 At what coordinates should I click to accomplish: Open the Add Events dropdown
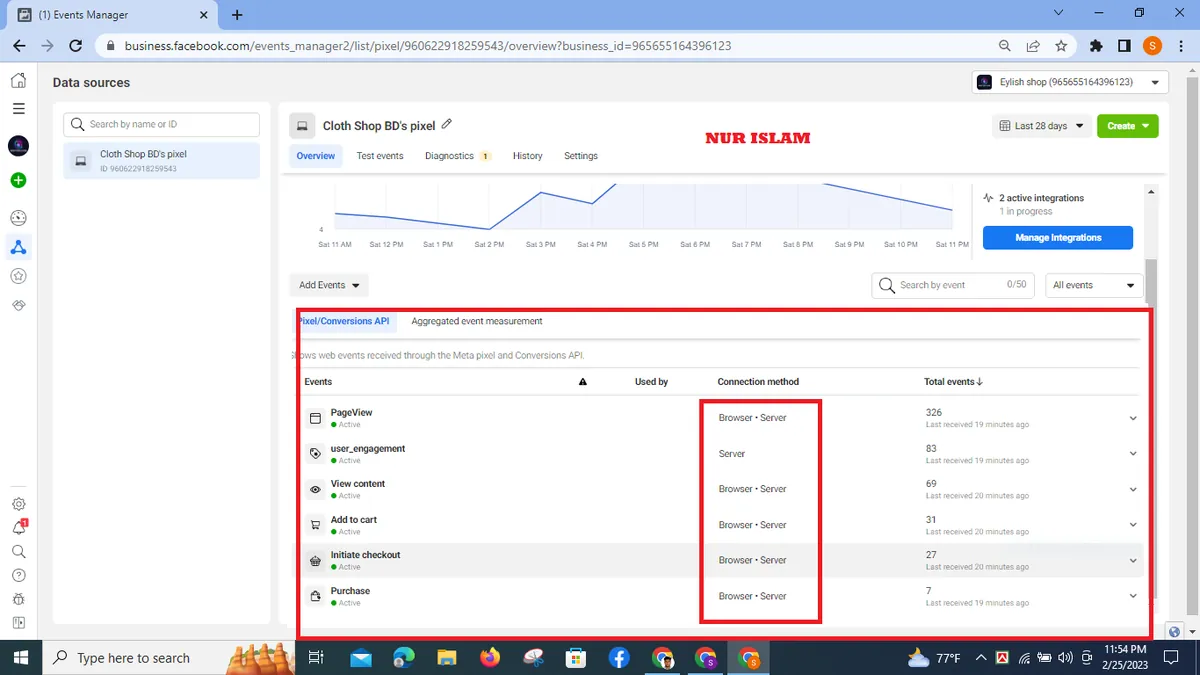pyautogui.click(x=329, y=285)
